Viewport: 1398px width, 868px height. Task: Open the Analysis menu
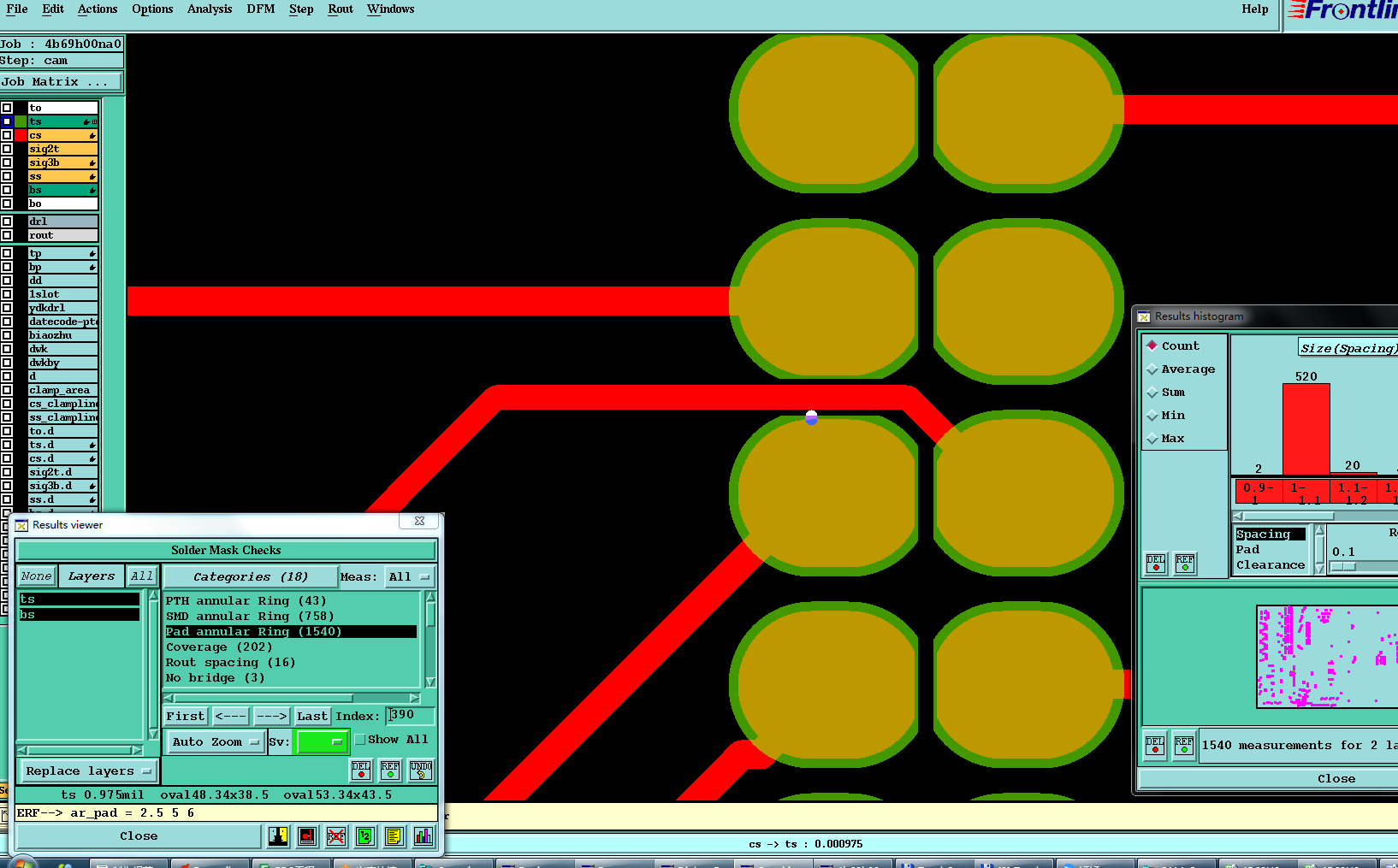click(210, 9)
